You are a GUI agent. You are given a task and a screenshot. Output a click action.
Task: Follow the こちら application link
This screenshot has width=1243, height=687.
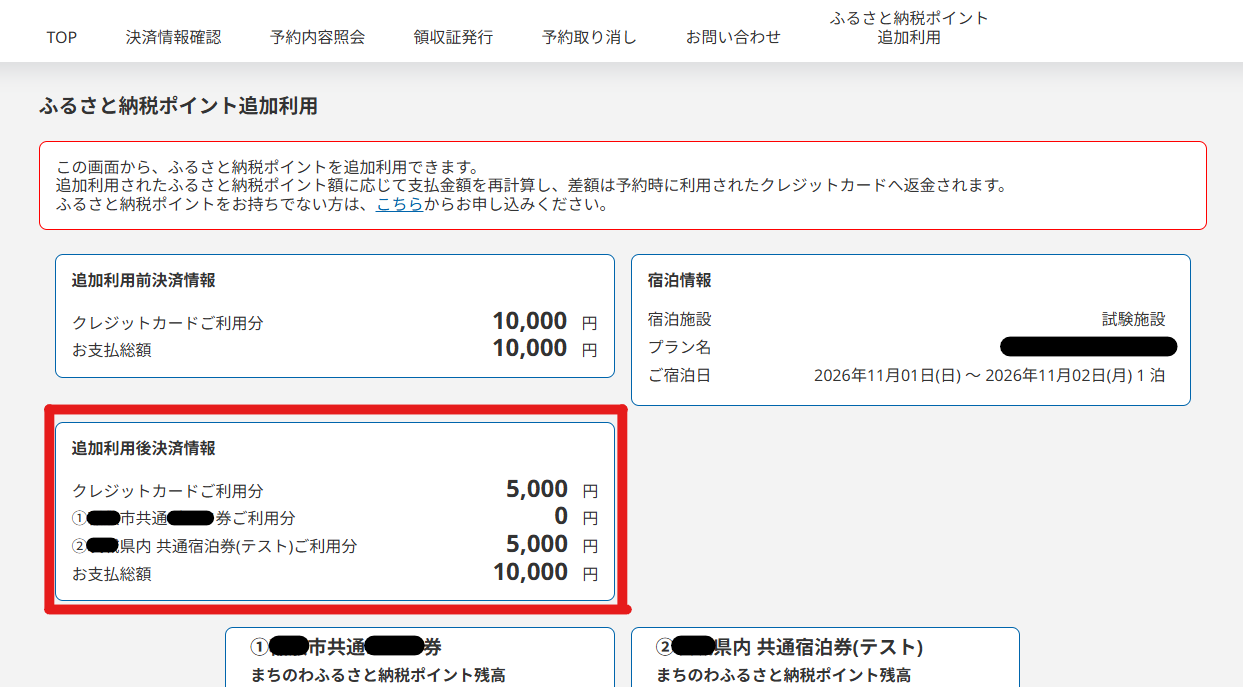[399, 205]
